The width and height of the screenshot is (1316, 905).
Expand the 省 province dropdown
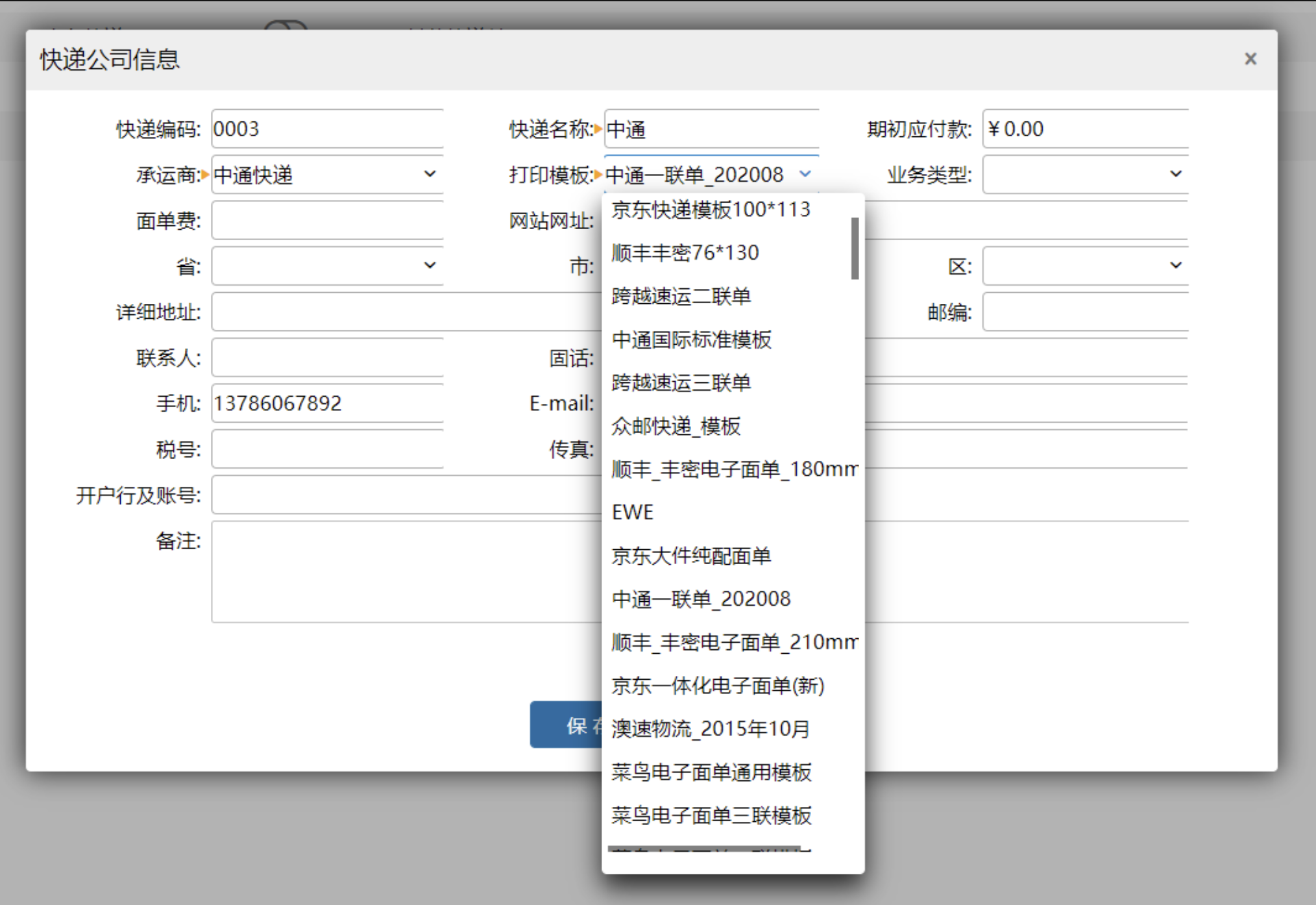coord(430,266)
